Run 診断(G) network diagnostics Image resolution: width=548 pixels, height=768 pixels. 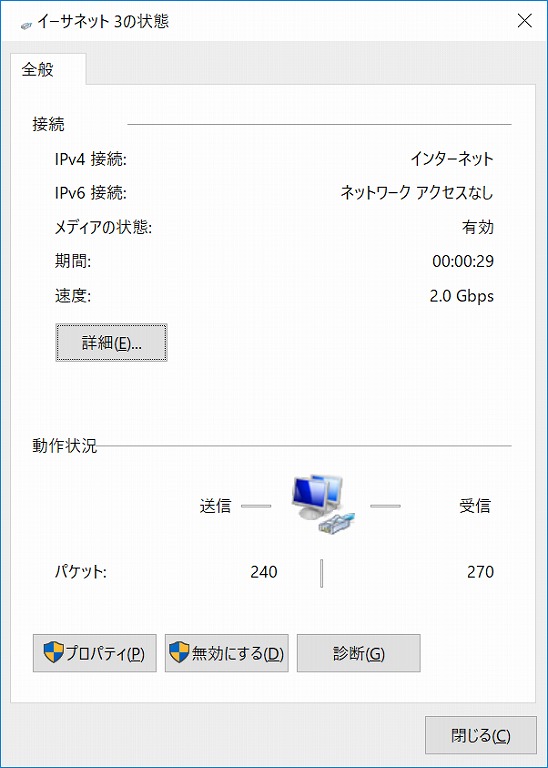(x=358, y=653)
